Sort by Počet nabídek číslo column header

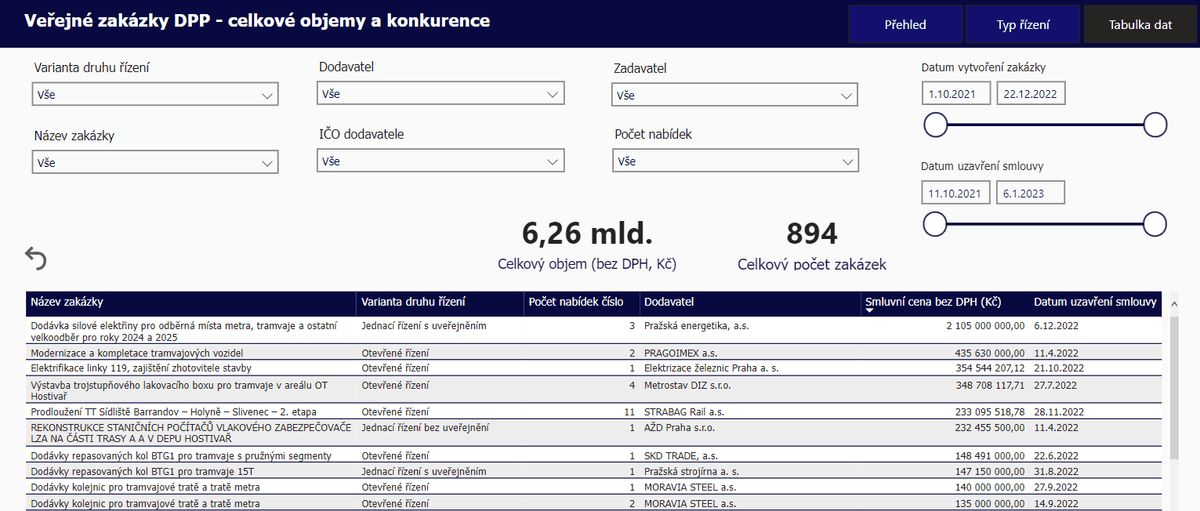580,301
